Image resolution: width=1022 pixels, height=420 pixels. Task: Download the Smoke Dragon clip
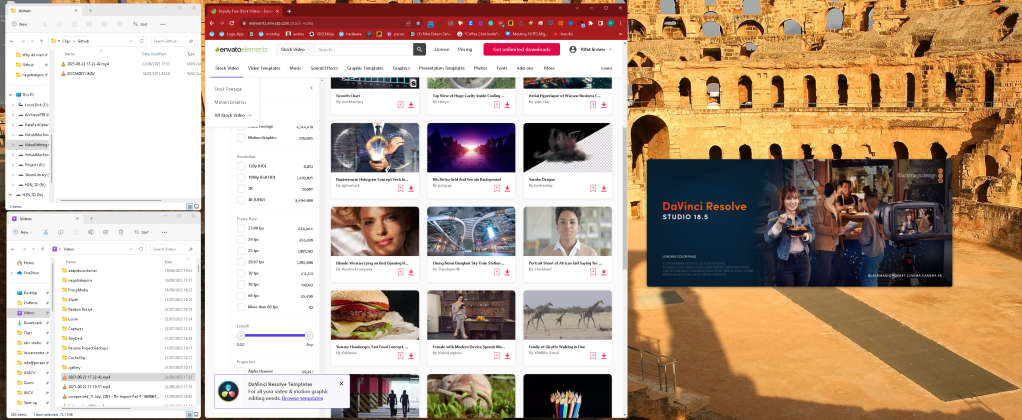pos(604,188)
